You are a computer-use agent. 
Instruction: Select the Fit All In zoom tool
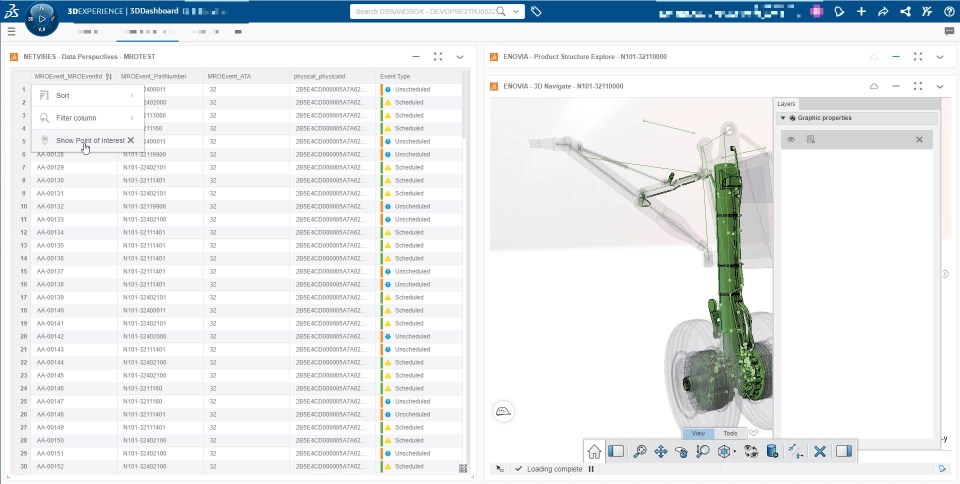[x=640, y=452]
